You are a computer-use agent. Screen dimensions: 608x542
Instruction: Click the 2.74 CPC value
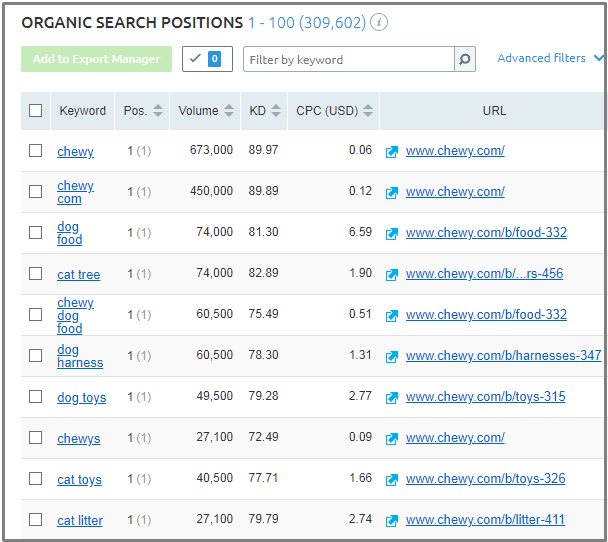(360, 519)
